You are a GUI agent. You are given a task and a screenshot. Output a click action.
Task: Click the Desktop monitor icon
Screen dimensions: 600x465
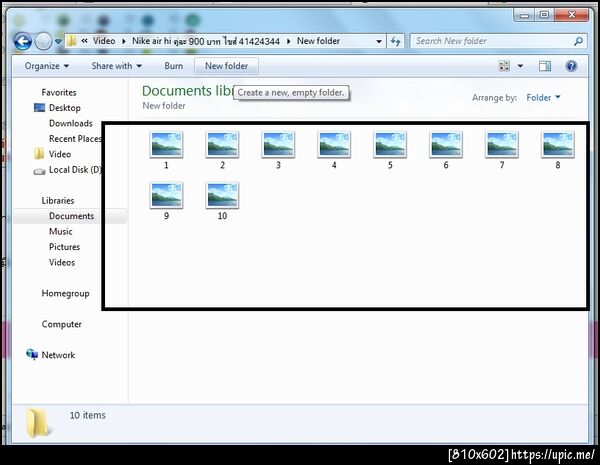tap(39, 108)
